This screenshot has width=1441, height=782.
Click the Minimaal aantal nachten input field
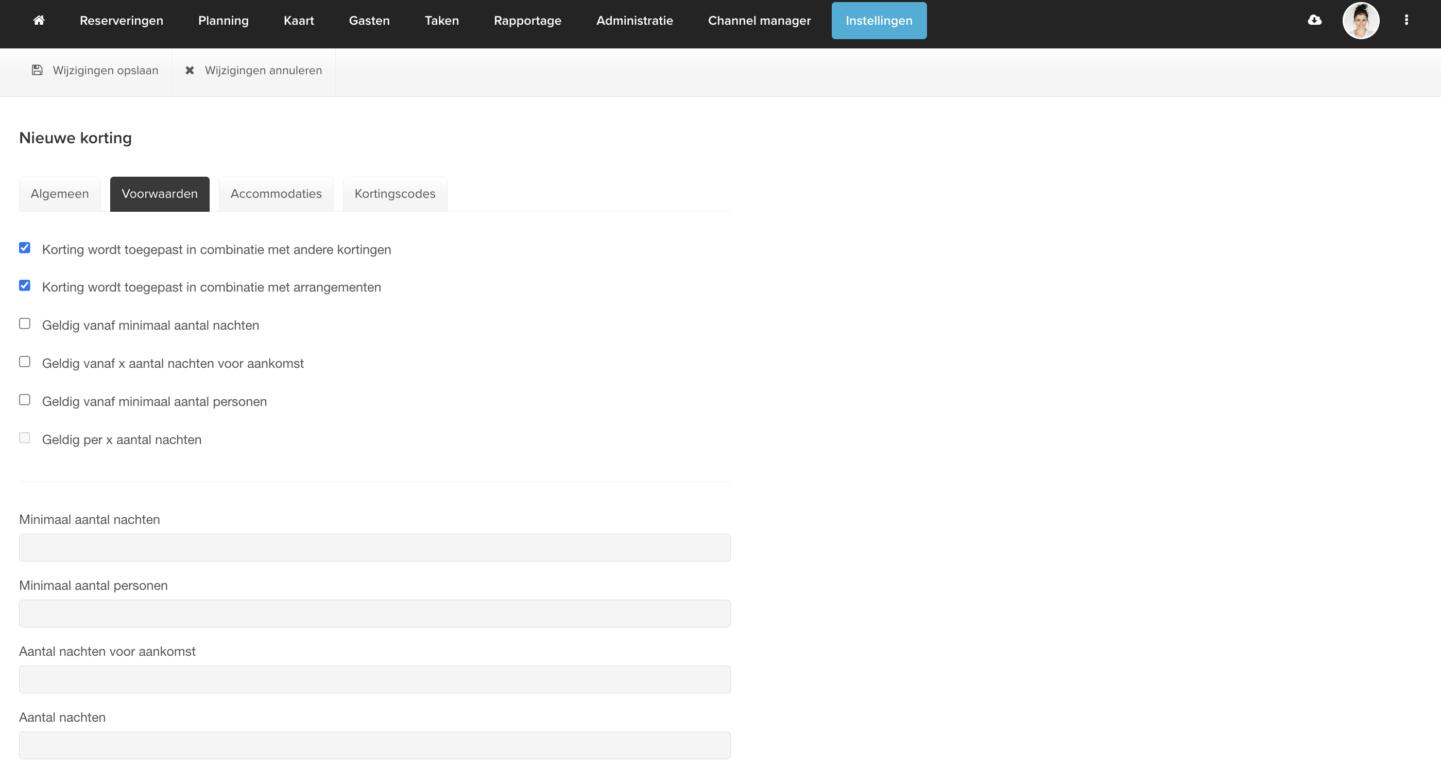pos(375,548)
